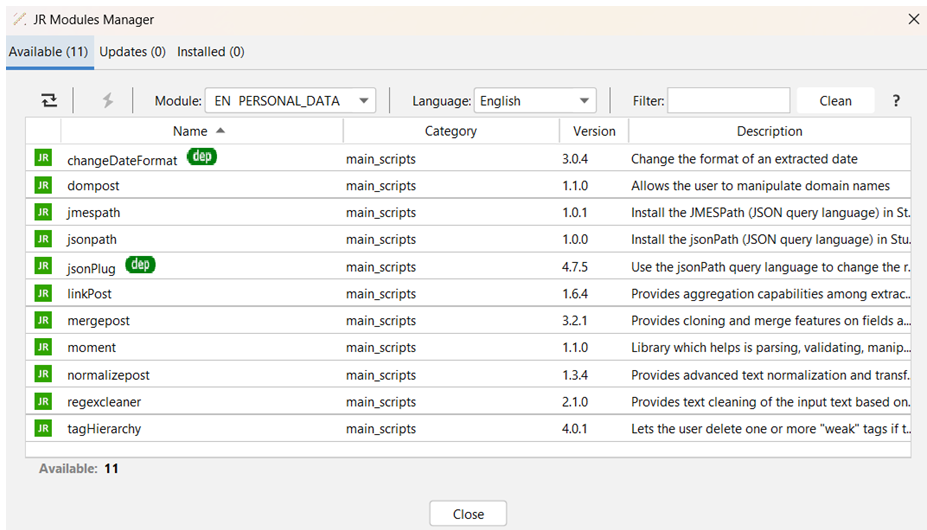The image size is (927, 530).
Task: Click the lightning bolt install icon
Action: point(107,100)
